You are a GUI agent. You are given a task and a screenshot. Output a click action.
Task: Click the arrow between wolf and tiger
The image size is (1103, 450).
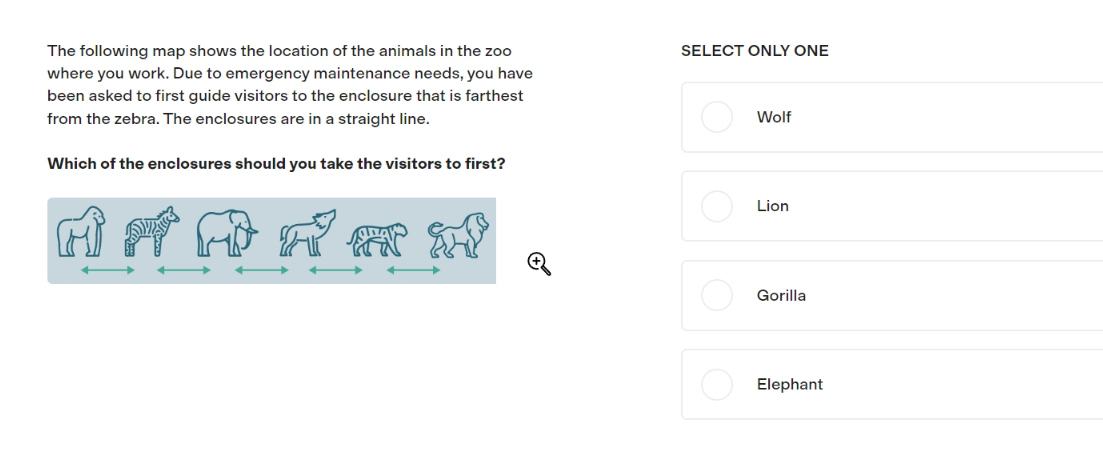tap(336, 270)
